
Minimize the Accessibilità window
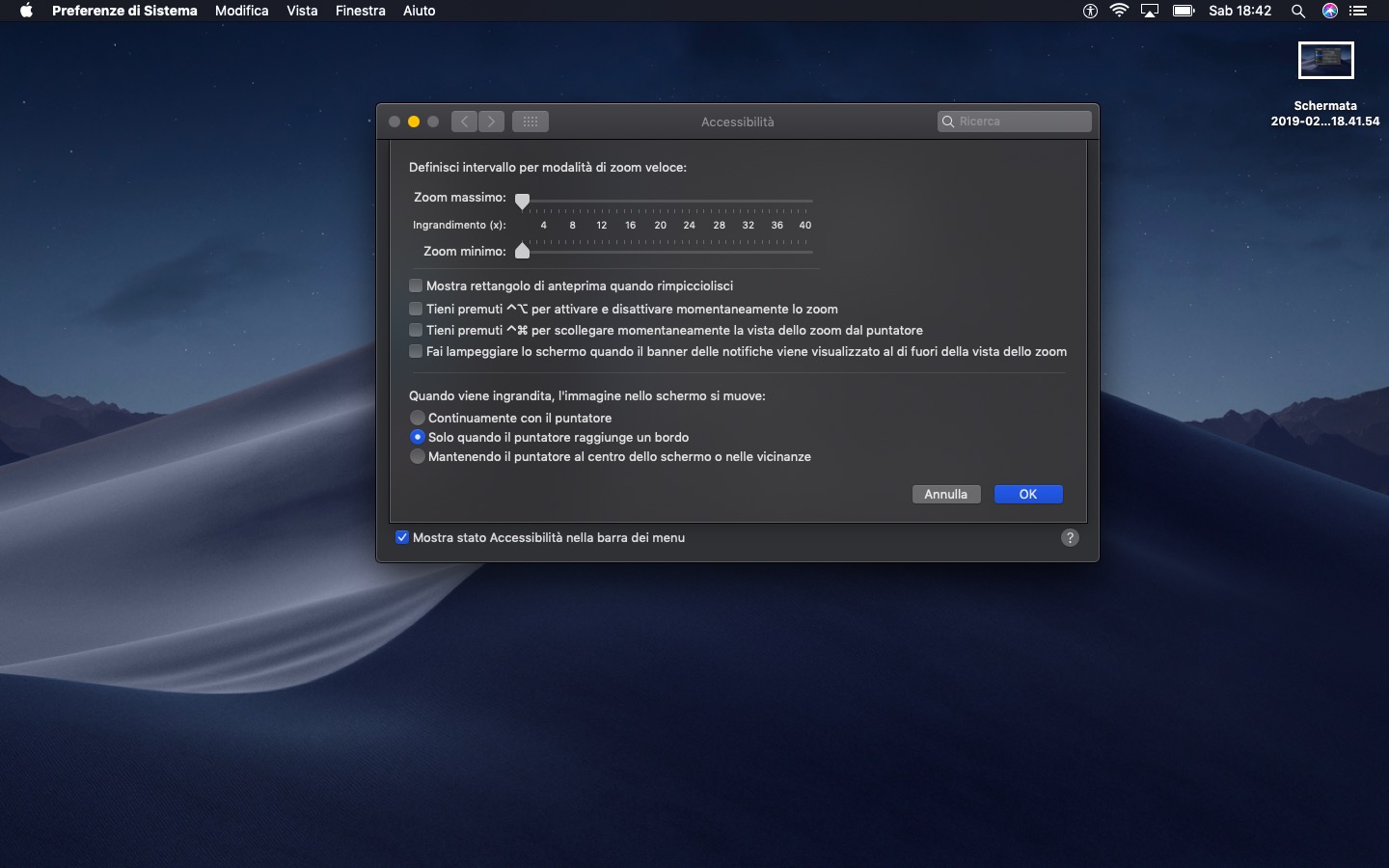point(414,122)
